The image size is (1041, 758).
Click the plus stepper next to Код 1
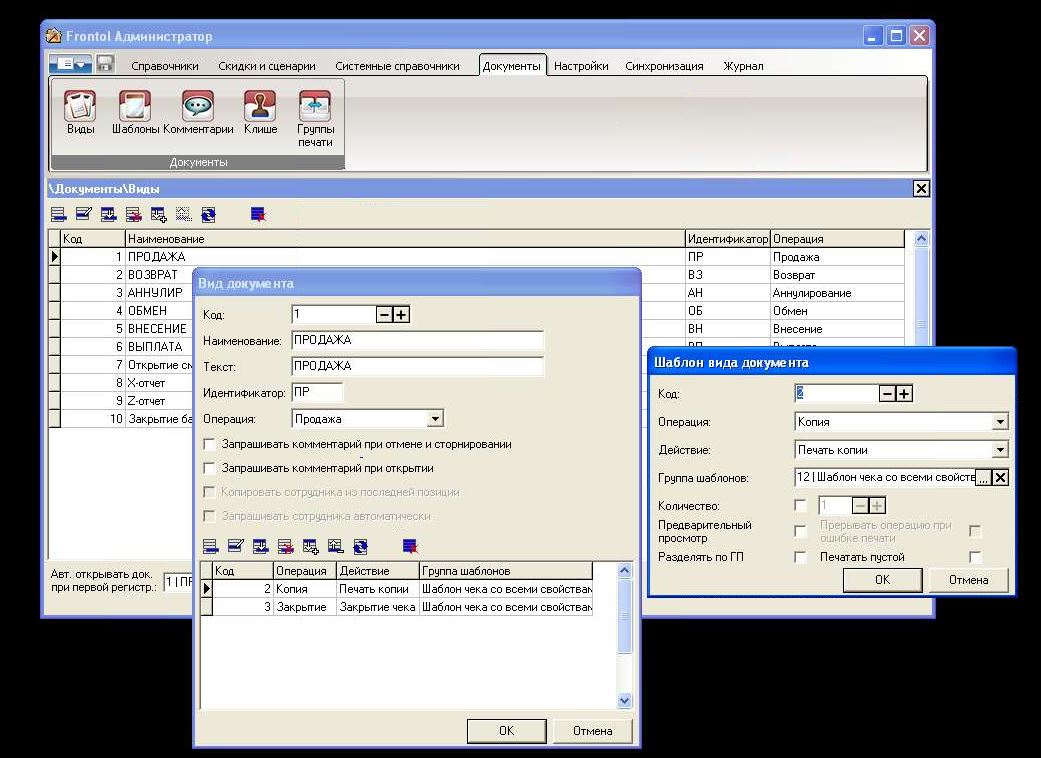point(401,315)
